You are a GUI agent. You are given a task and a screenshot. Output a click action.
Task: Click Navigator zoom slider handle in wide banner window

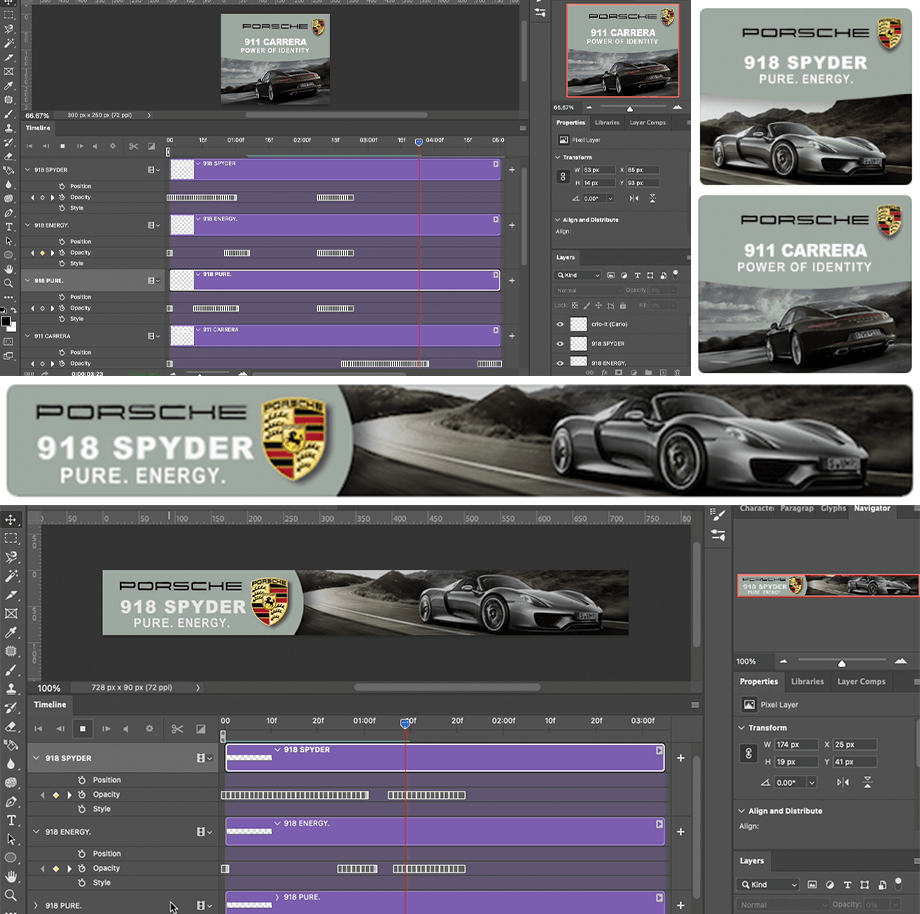841,664
